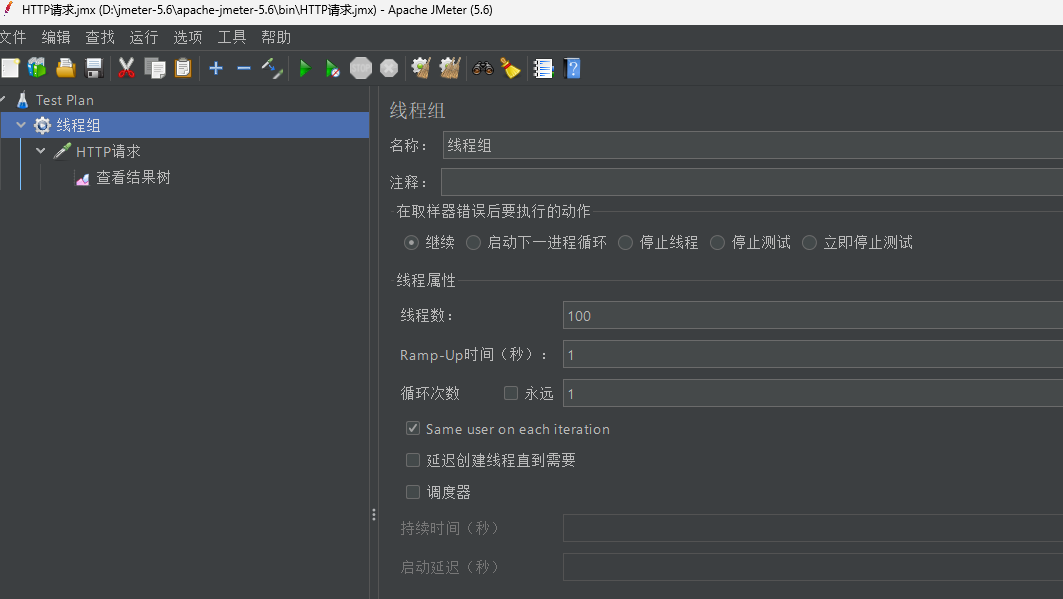Viewport: 1063px width, 599px height.
Task: Select the 停止线程 radio button
Action: coord(625,243)
